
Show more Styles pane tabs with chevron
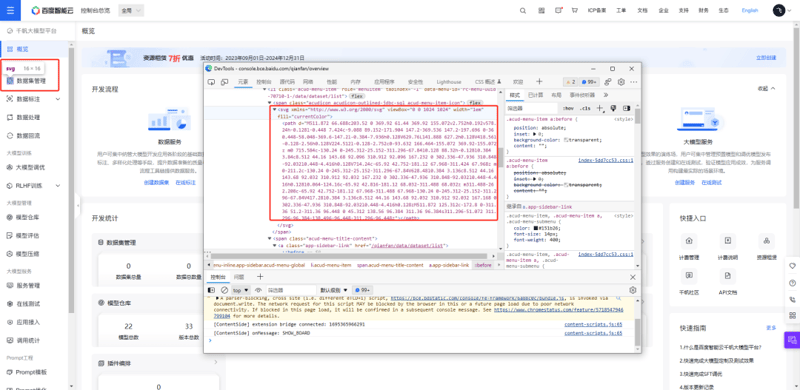pos(606,95)
